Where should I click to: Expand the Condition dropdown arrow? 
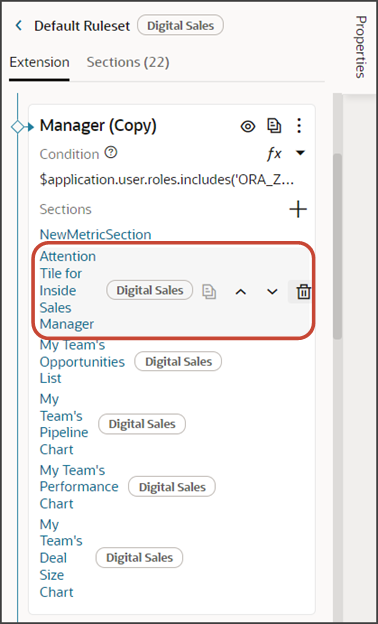(x=301, y=153)
